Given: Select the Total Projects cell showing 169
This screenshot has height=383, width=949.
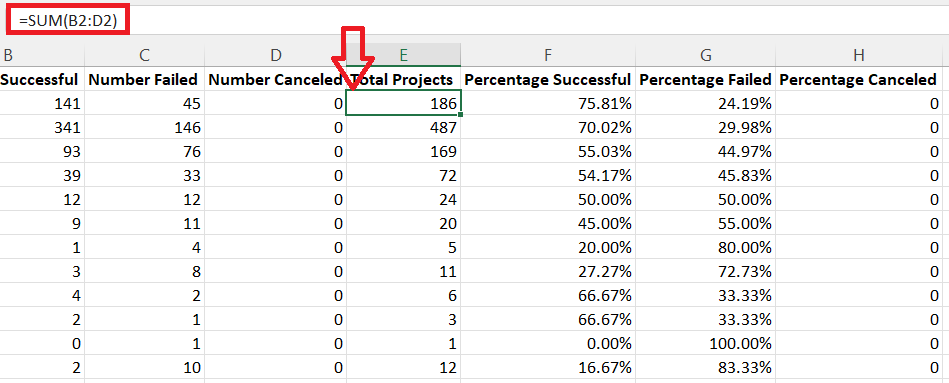Looking at the screenshot, I should pyautogui.click(x=404, y=151).
